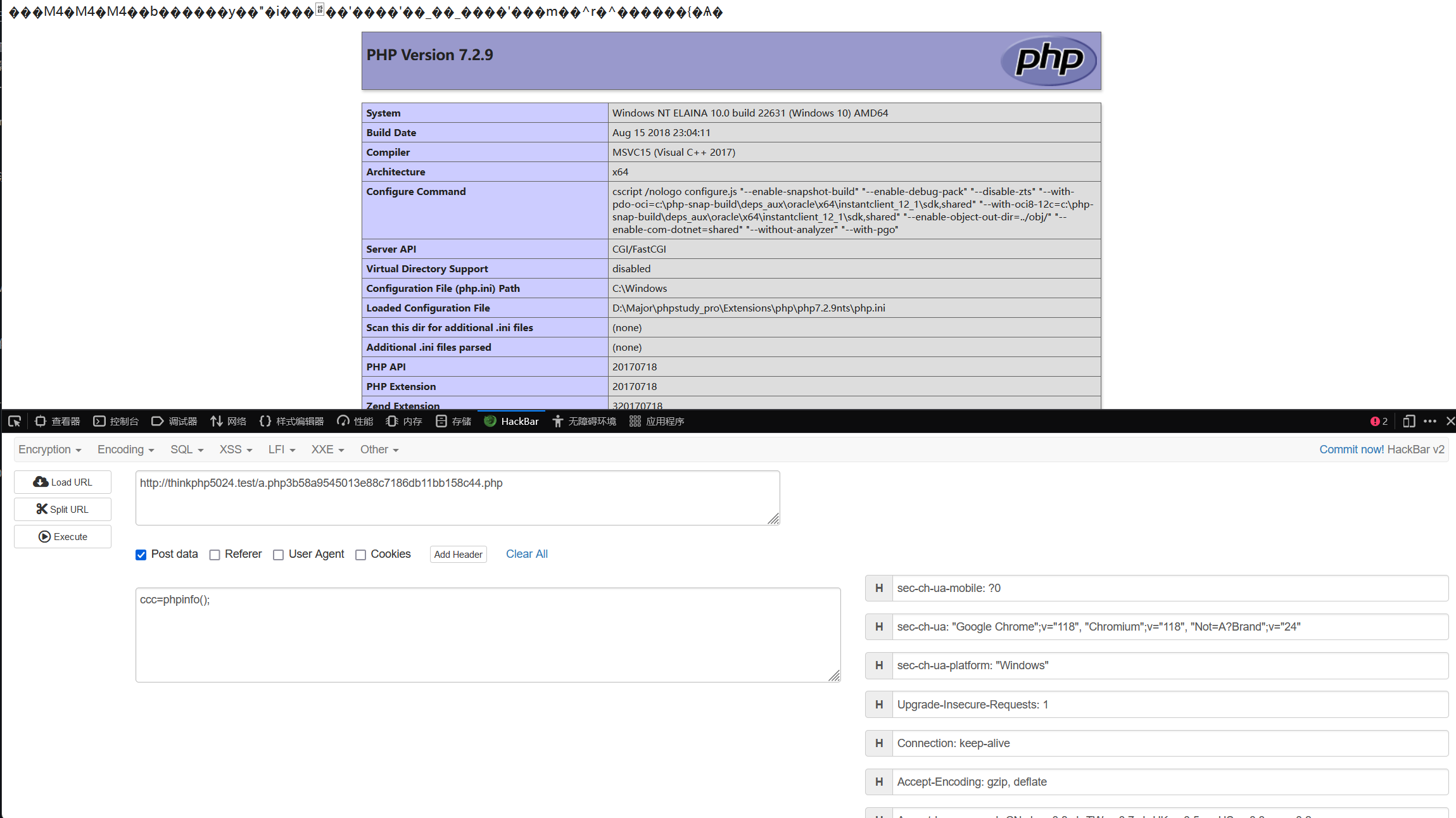Click the red error count badge
1456x818 pixels.
[x=1379, y=421]
